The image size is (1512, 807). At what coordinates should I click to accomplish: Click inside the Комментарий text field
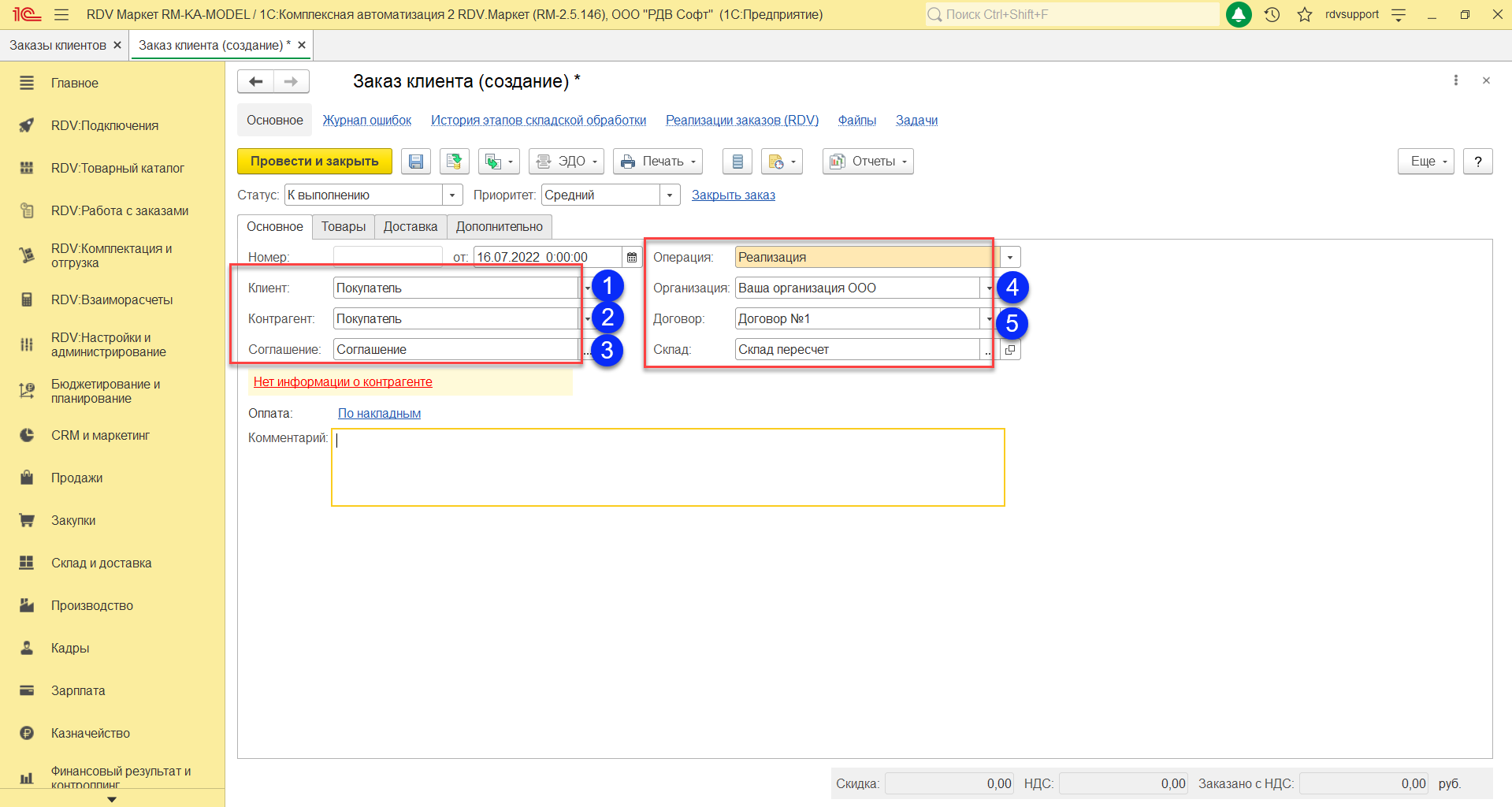pos(667,467)
